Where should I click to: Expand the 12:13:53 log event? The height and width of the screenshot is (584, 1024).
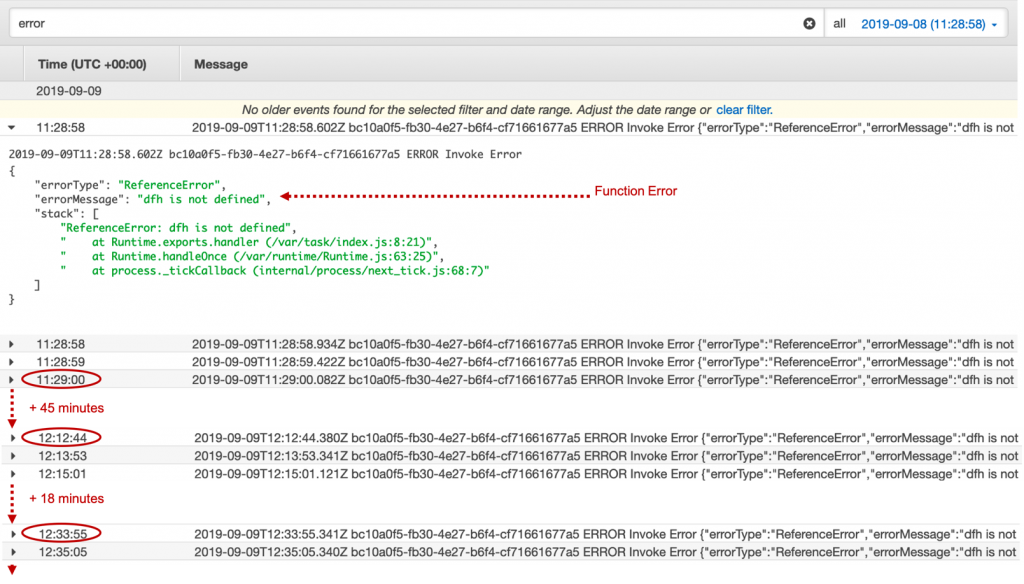pos(11,455)
